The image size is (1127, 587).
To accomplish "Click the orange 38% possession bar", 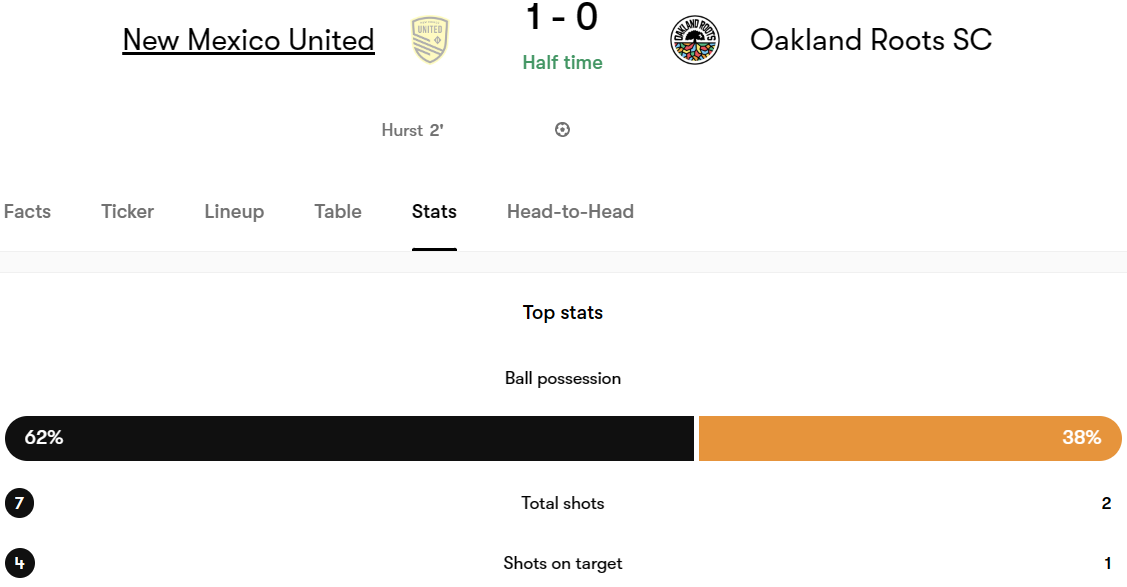I will 910,438.
